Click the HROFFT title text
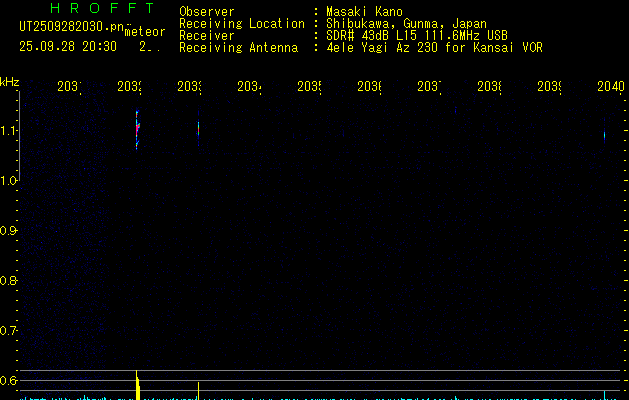This screenshot has height=400, width=629. click(103, 8)
